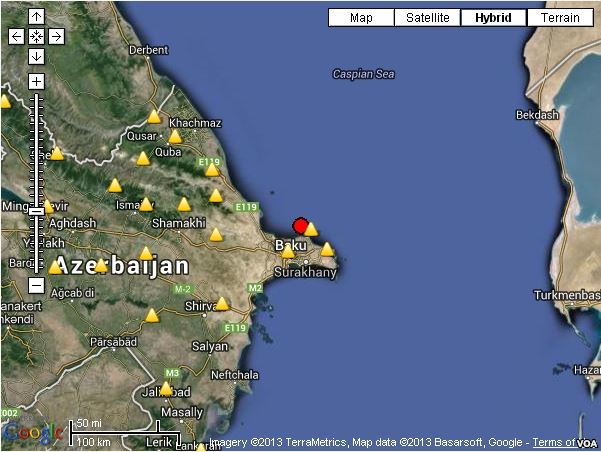The width and height of the screenshot is (601, 452).
Task: Click the yellow marker above Khachmaz
Action: tap(154, 117)
